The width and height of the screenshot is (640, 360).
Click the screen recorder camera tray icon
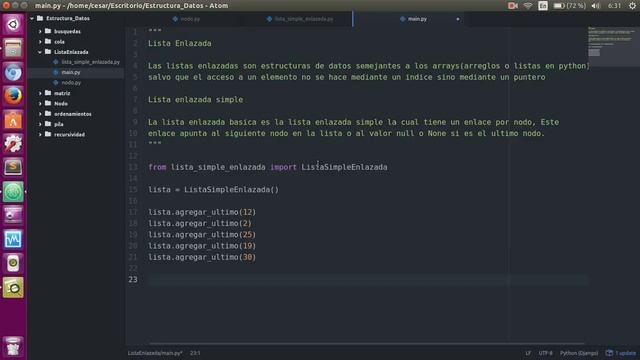pyautogui.click(x=513, y=6)
